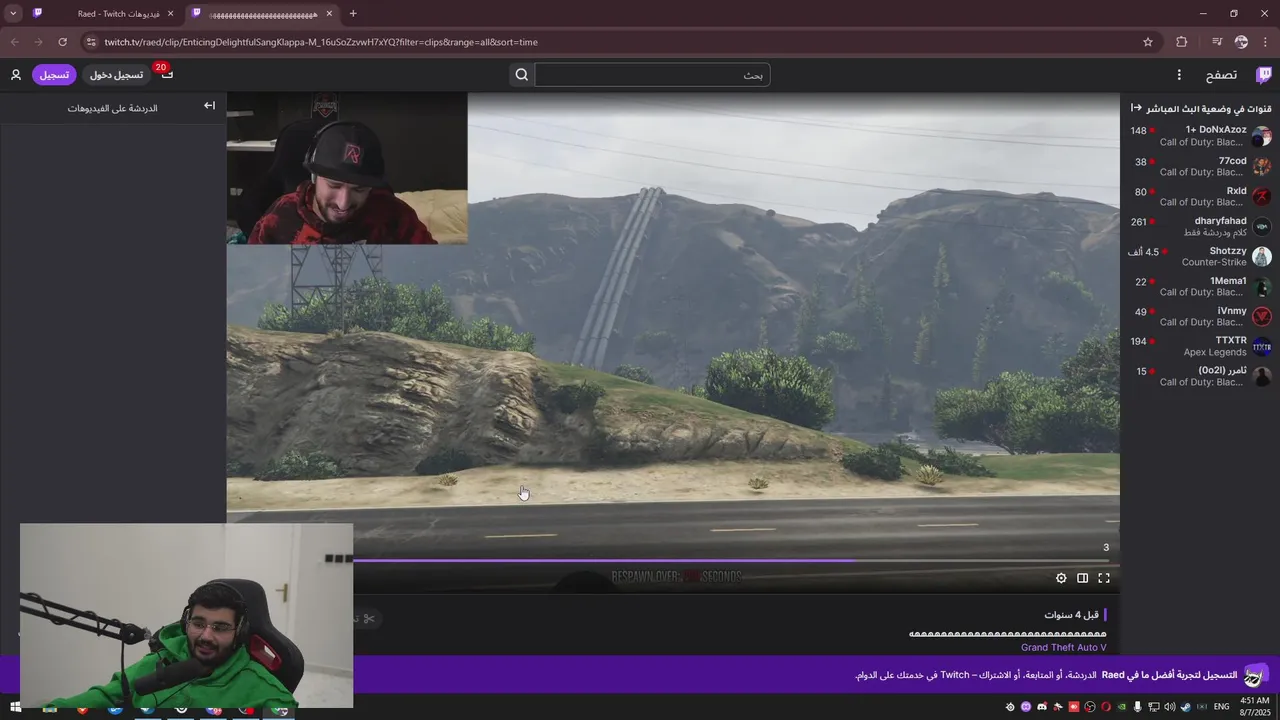Close the Raed - Twitch tab
Viewport: 1280px width, 720px height.
(170, 14)
